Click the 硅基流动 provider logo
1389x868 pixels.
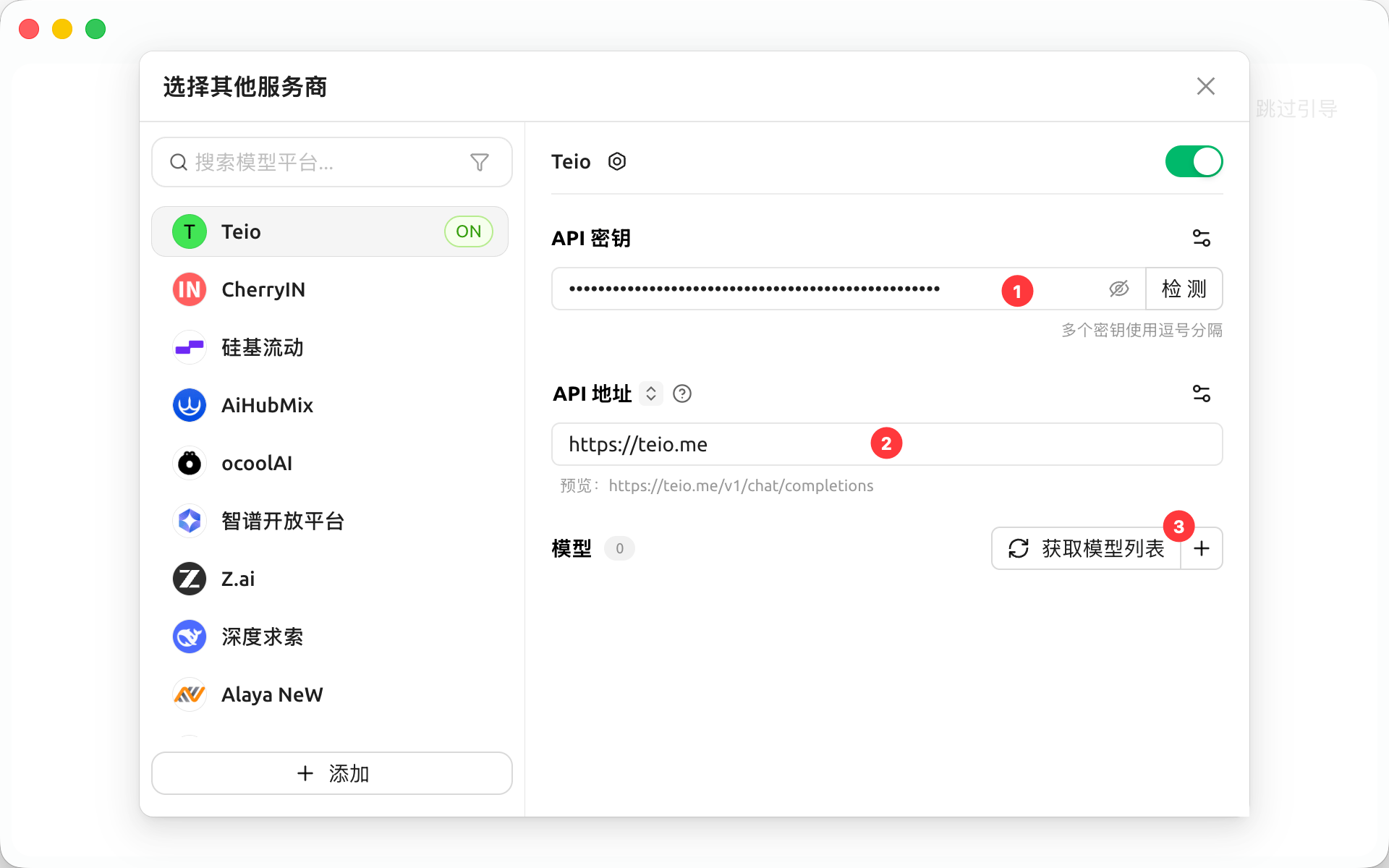click(x=190, y=347)
